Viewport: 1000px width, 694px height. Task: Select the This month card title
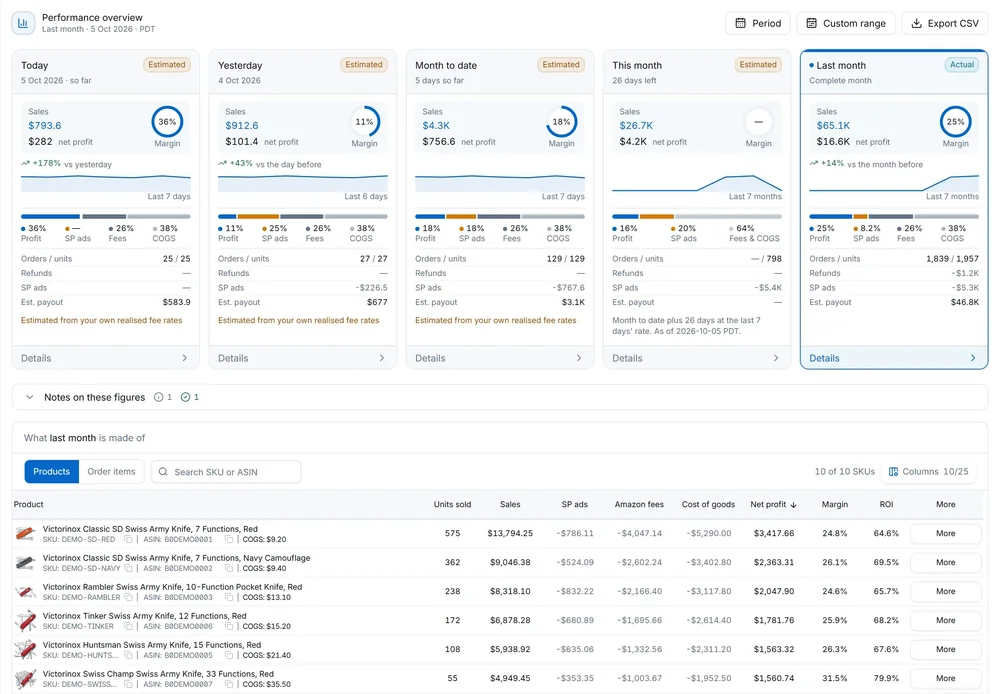tap(637, 65)
